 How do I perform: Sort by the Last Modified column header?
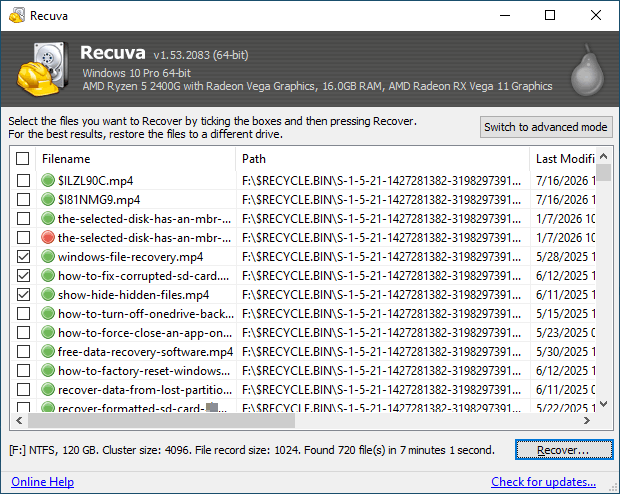click(563, 159)
